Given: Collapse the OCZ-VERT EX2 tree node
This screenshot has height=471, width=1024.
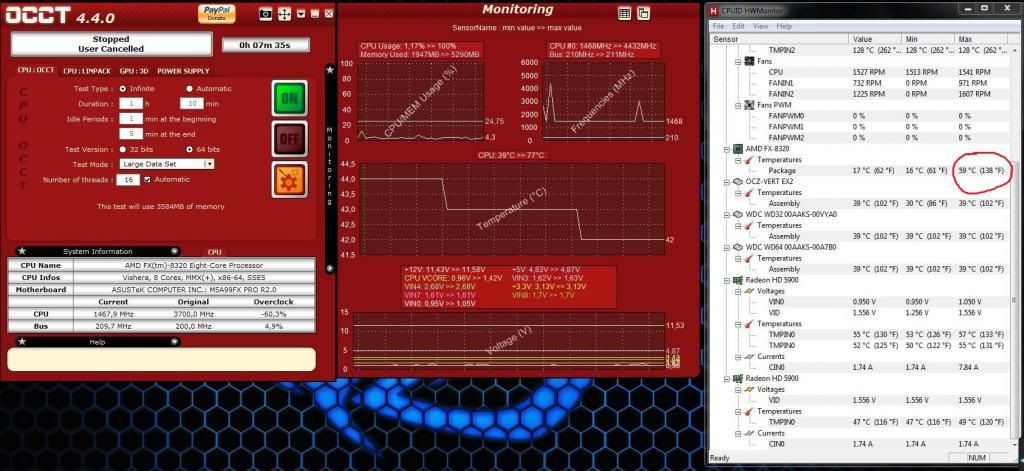Looking at the screenshot, I should coord(728,182).
